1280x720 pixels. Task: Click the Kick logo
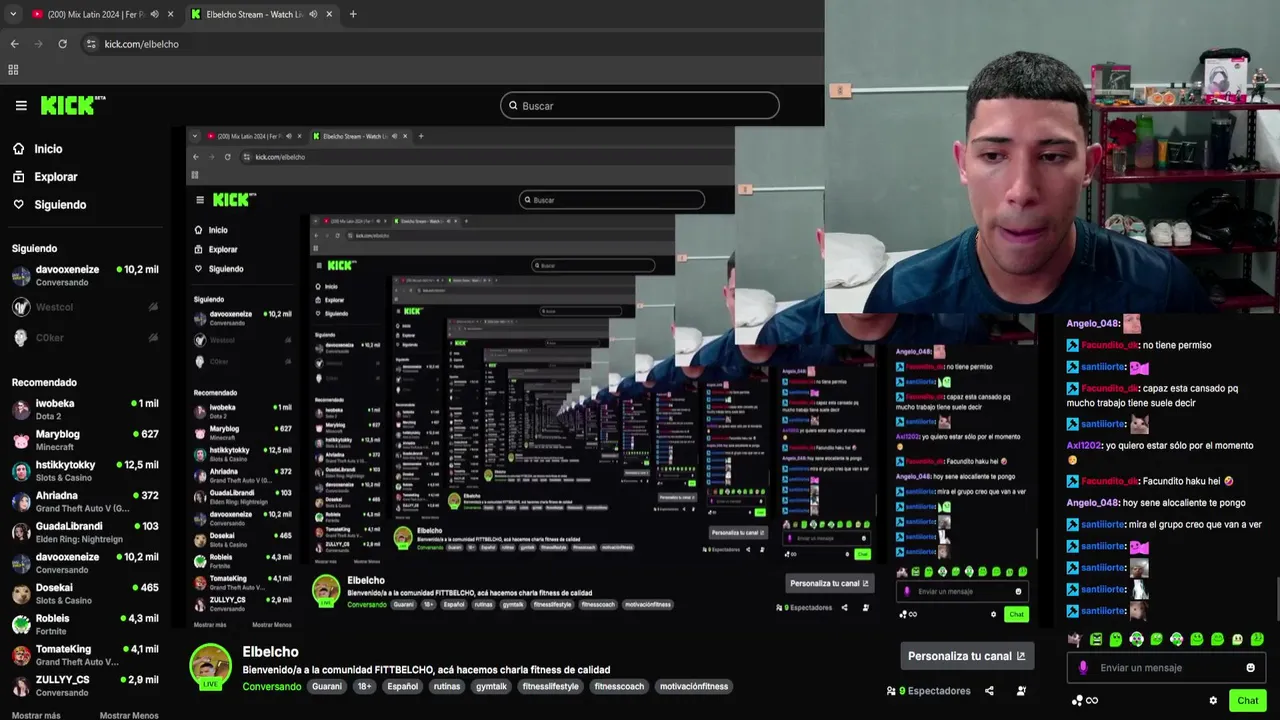72,105
